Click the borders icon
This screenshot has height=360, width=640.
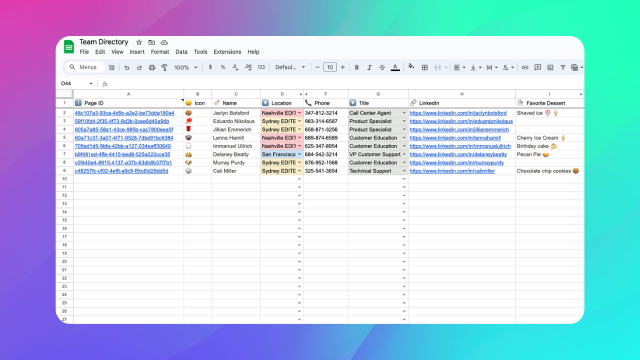click(x=424, y=67)
